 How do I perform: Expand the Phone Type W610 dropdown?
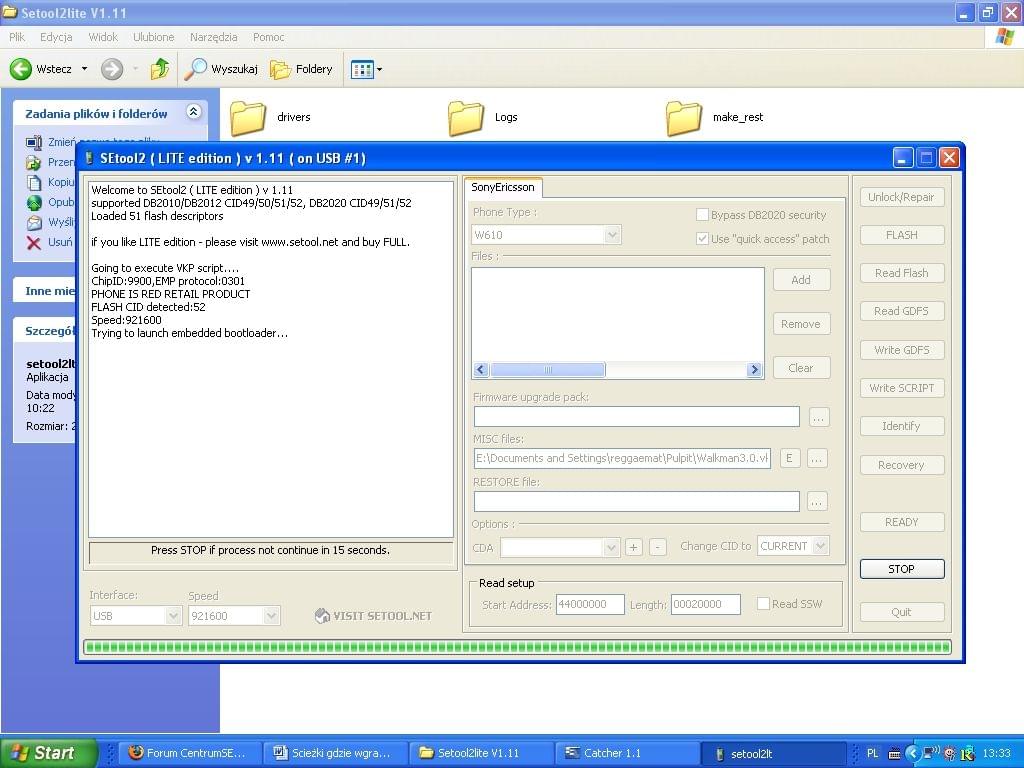pos(612,235)
